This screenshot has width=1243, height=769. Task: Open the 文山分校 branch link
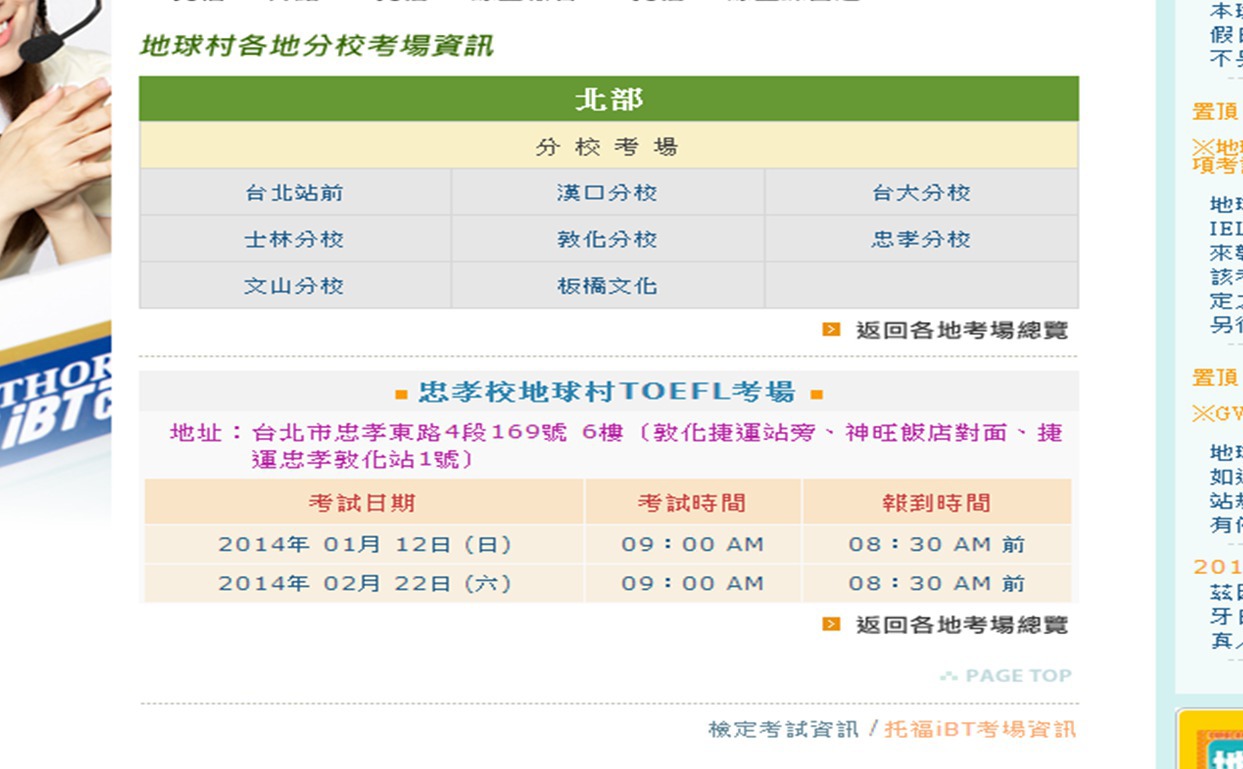click(294, 285)
